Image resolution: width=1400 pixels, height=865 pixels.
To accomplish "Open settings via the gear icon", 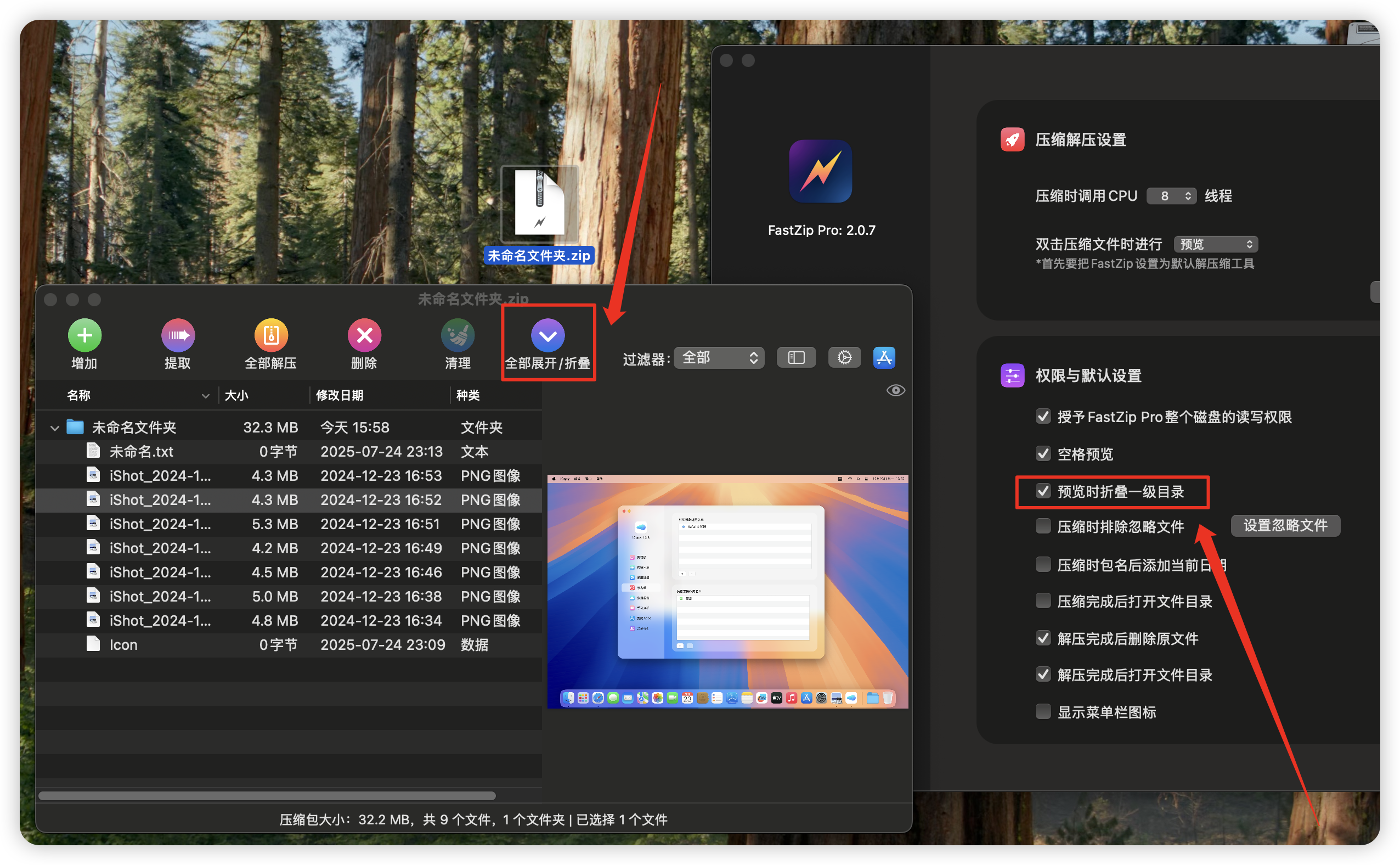I will [x=844, y=357].
